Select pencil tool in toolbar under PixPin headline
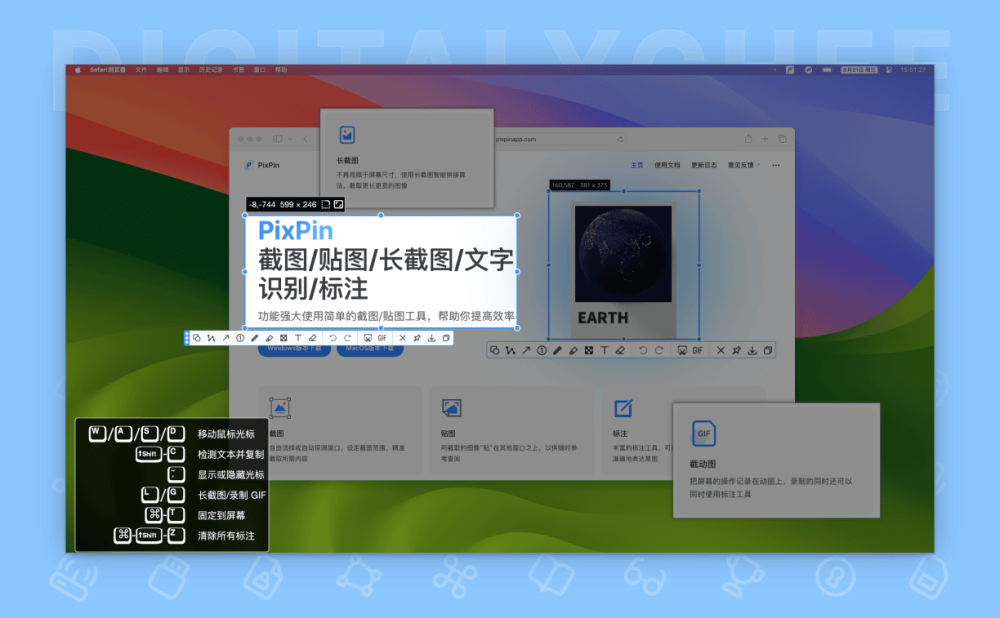 [254, 338]
